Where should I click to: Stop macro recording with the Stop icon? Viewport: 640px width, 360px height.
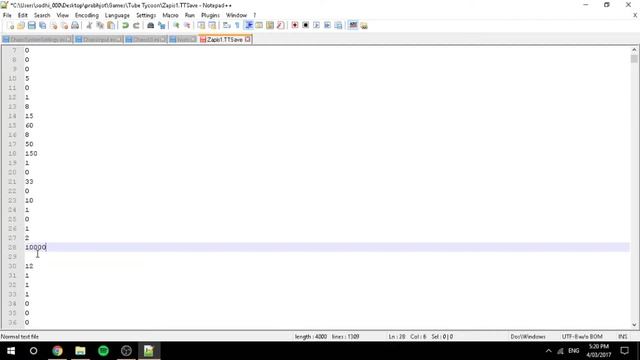pos(305,26)
